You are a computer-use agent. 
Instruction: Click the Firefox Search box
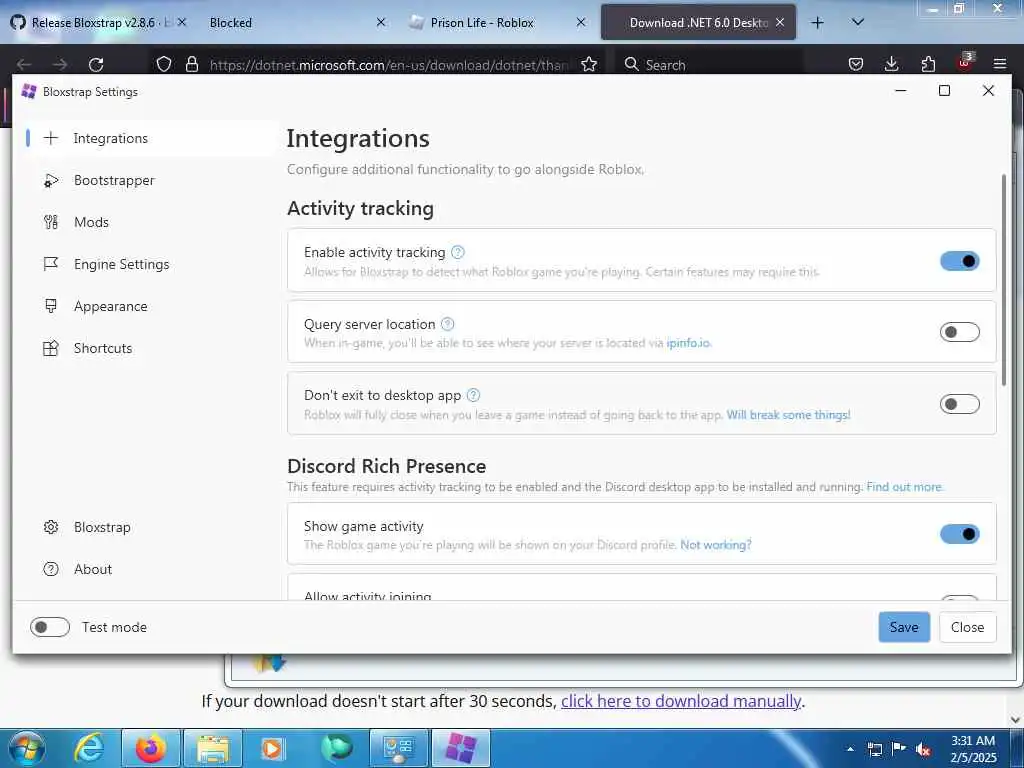tap(710, 64)
